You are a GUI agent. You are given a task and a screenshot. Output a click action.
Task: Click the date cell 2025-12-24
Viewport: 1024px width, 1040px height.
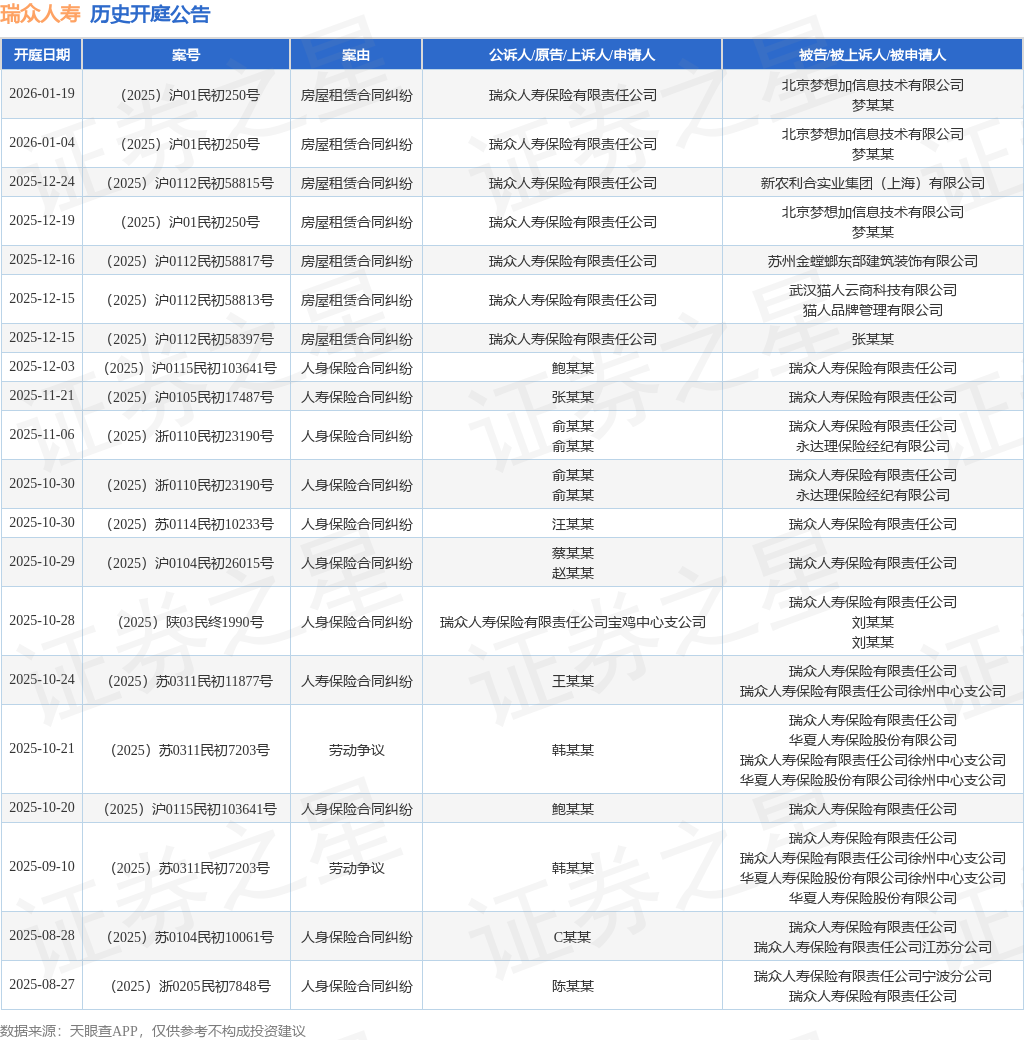click(42, 182)
